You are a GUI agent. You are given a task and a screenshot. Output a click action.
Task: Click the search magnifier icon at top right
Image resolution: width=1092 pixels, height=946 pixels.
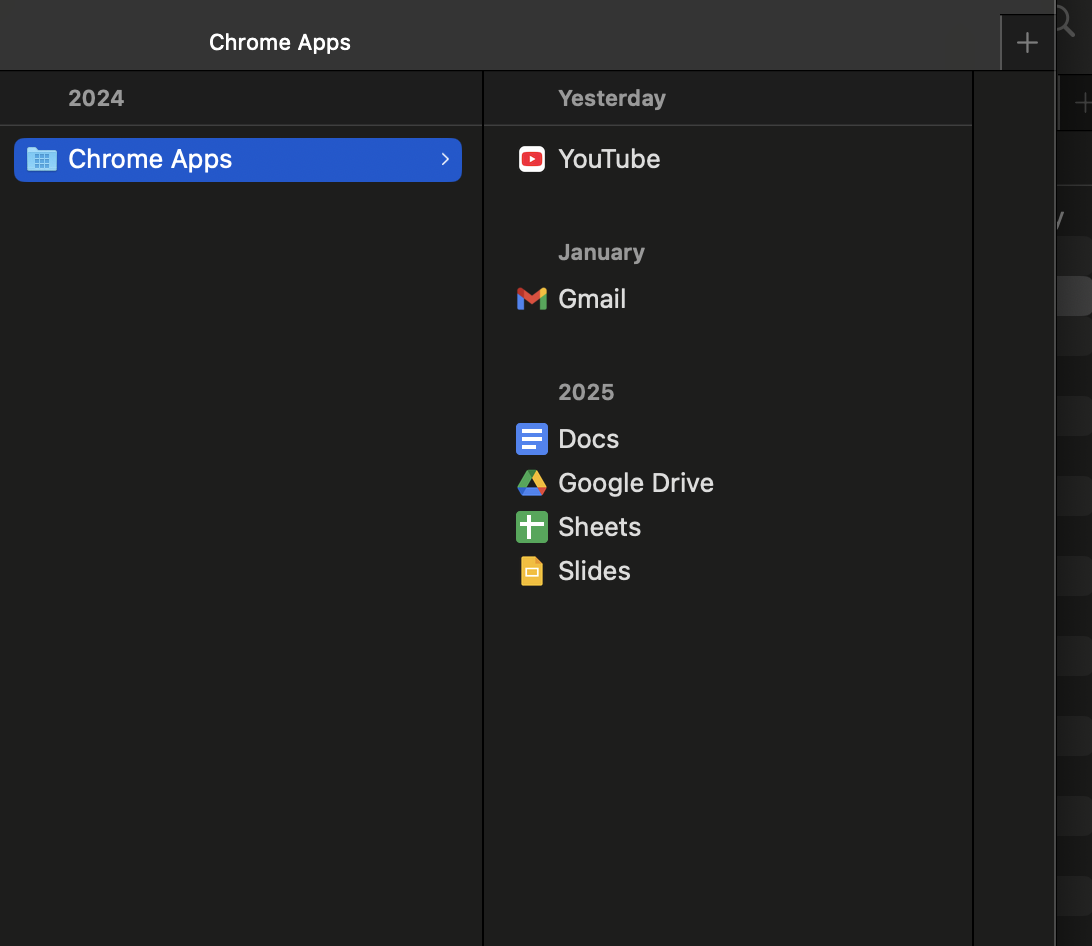pyautogui.click(x=1066, y=22)
